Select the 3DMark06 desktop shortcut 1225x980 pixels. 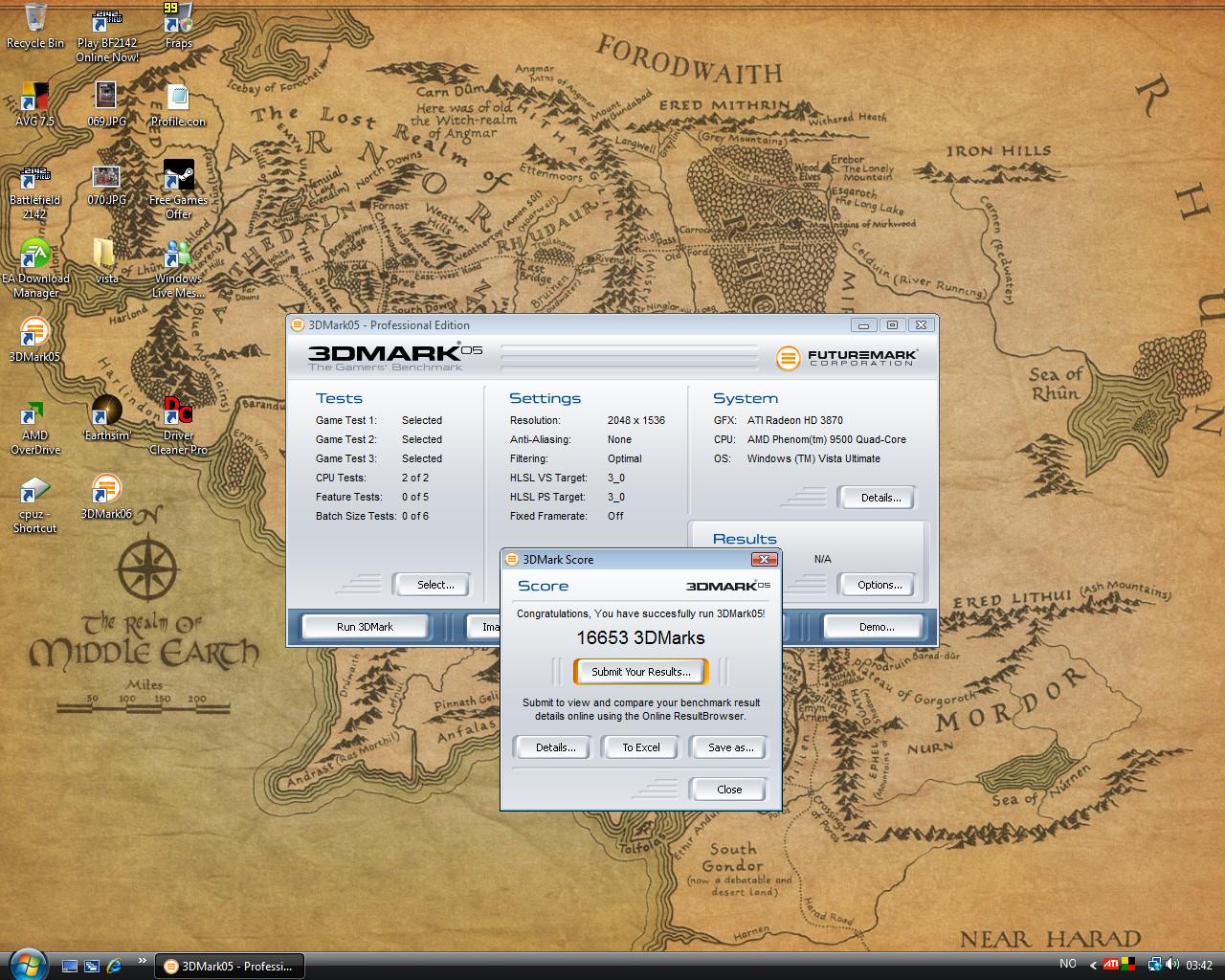(106, 497)
